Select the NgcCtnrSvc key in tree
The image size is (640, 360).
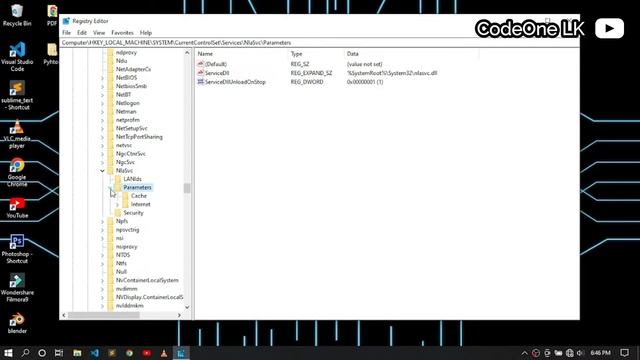[x=131, y=154]
